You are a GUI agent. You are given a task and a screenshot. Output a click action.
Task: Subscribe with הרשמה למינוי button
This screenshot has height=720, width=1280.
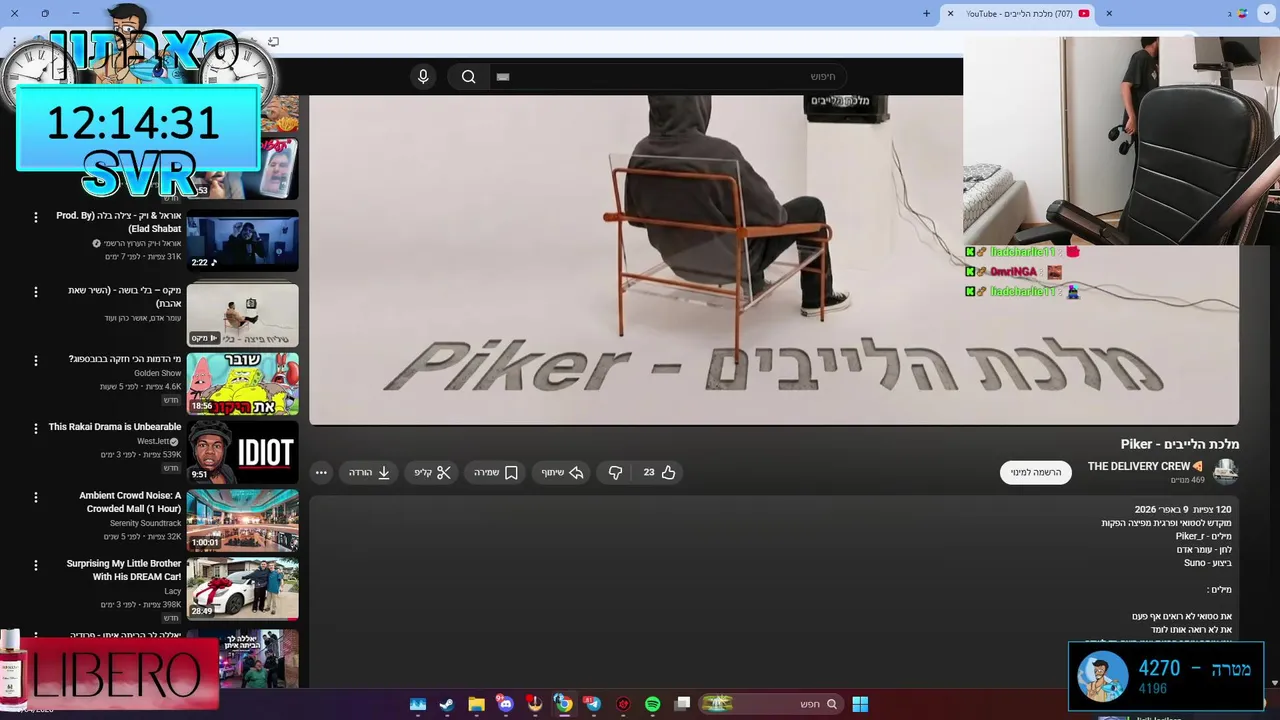pos(1036,472)
